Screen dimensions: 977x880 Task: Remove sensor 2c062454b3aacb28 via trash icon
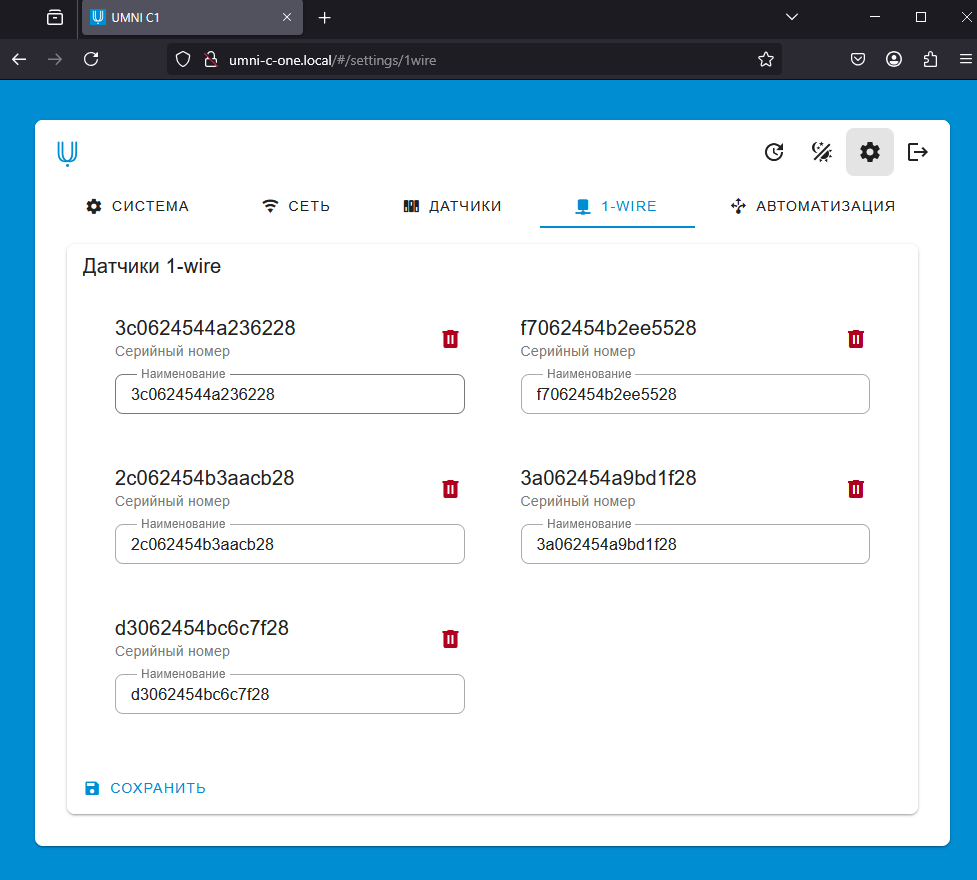tap(450, 489)
